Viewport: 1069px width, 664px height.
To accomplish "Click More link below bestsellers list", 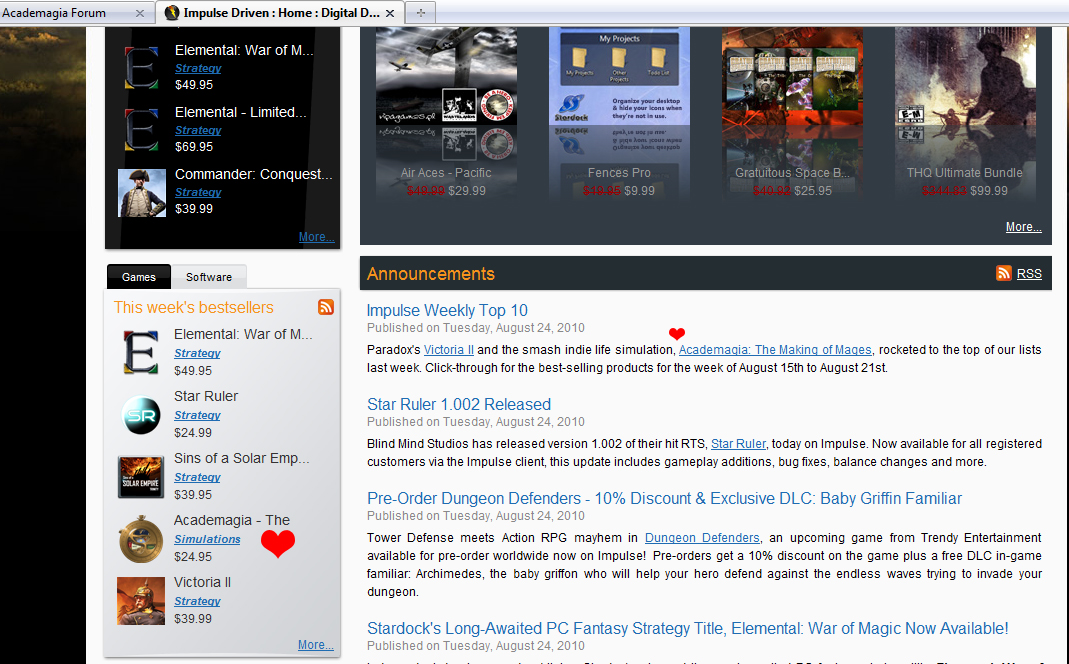I will 316,644.
